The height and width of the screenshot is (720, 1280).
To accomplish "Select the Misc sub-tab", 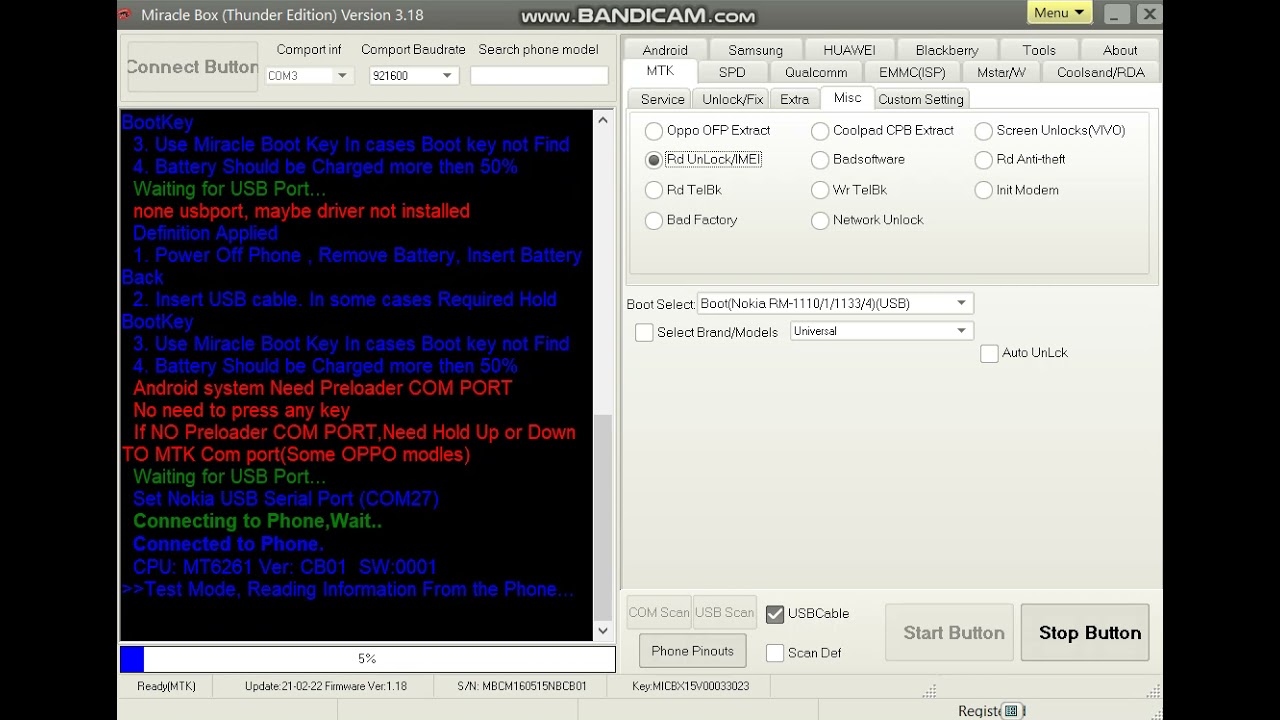I will (847, 98).
